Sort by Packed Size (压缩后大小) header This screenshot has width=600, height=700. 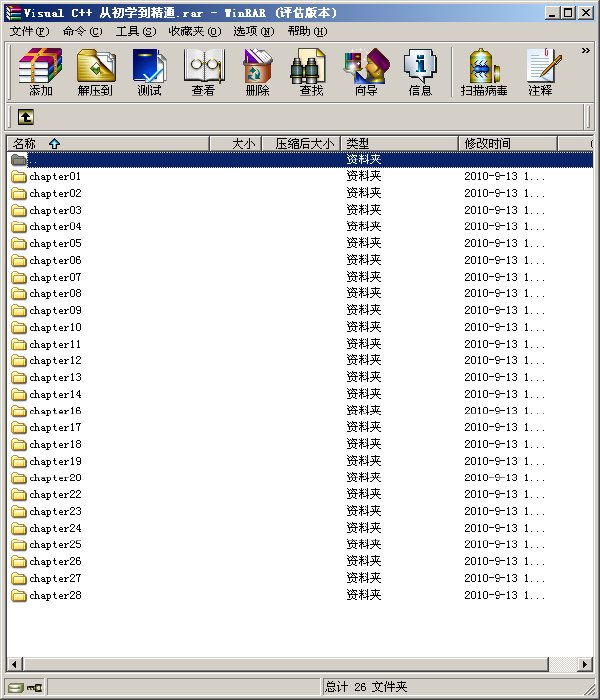pyautogui.click(x=301, y=144)
